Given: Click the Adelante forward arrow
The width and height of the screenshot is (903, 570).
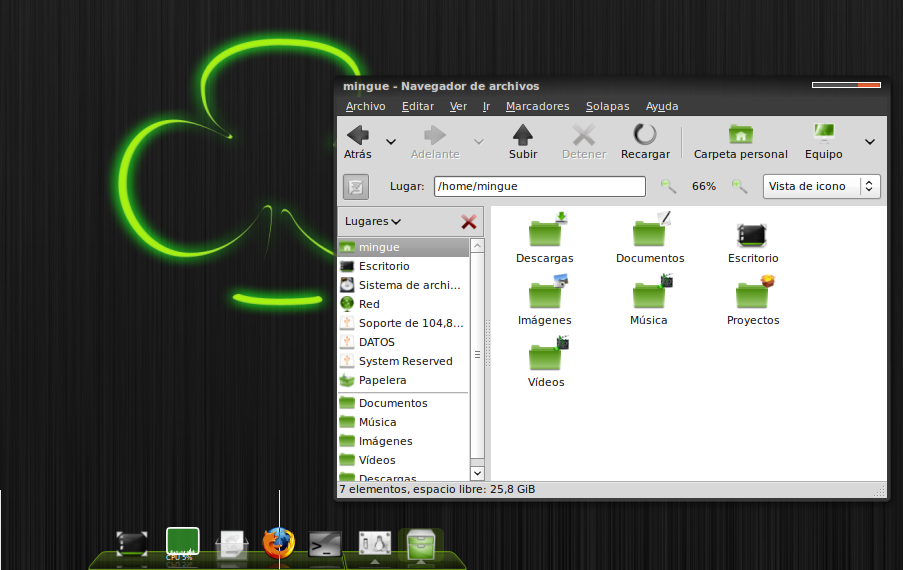Looking at the screenshot, I should [435, 142].
